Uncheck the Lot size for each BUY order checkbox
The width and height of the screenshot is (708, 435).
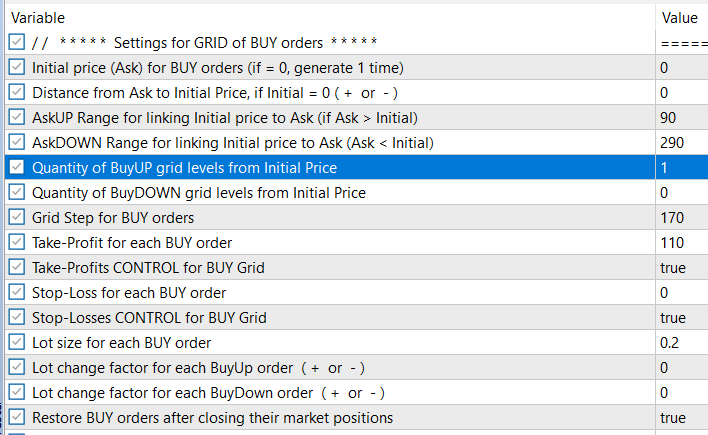pyautogui.click(x=16, y=342)
